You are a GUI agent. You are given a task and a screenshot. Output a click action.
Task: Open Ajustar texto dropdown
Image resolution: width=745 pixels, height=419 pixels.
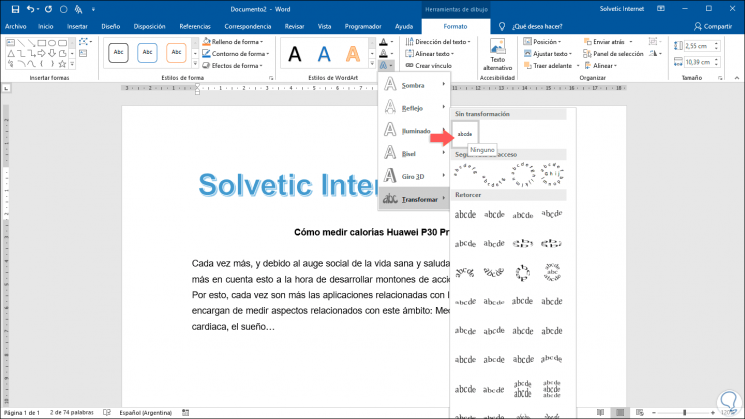coord(547,54)
